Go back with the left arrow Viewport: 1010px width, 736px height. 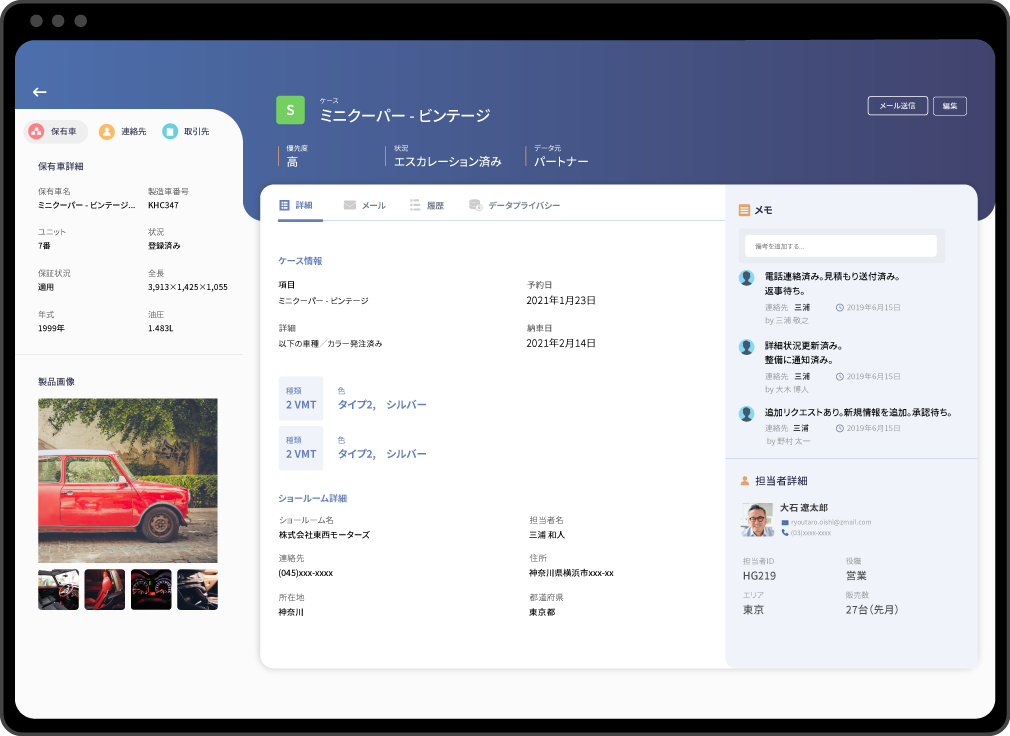tap(40, 92)
